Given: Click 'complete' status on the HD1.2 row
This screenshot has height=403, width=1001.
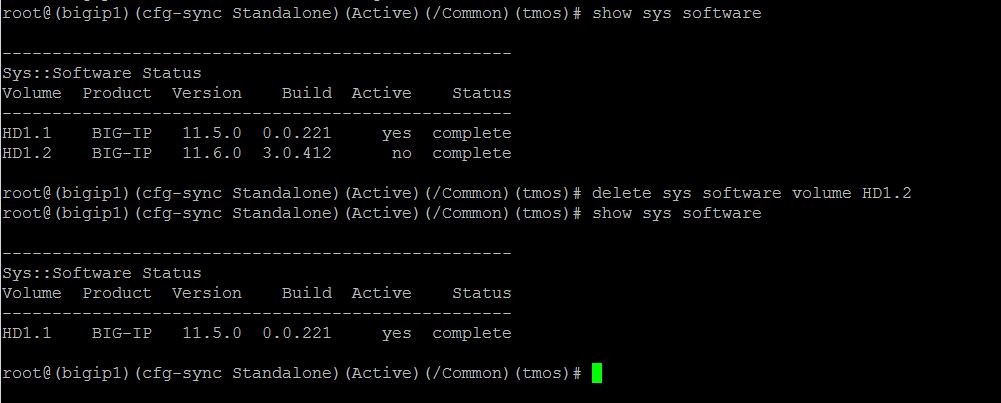Looking at the screenshot, I should [x=471, y=153].
